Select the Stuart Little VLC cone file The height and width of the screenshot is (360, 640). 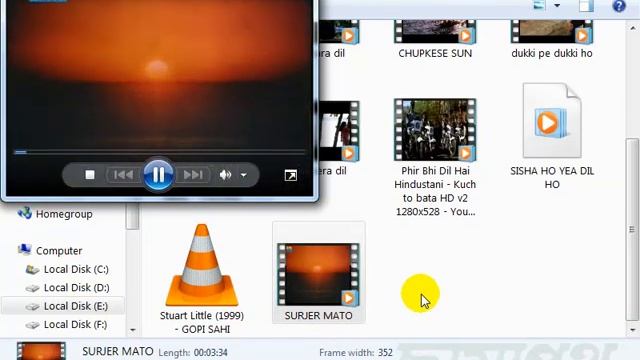(x=202, y=264)
